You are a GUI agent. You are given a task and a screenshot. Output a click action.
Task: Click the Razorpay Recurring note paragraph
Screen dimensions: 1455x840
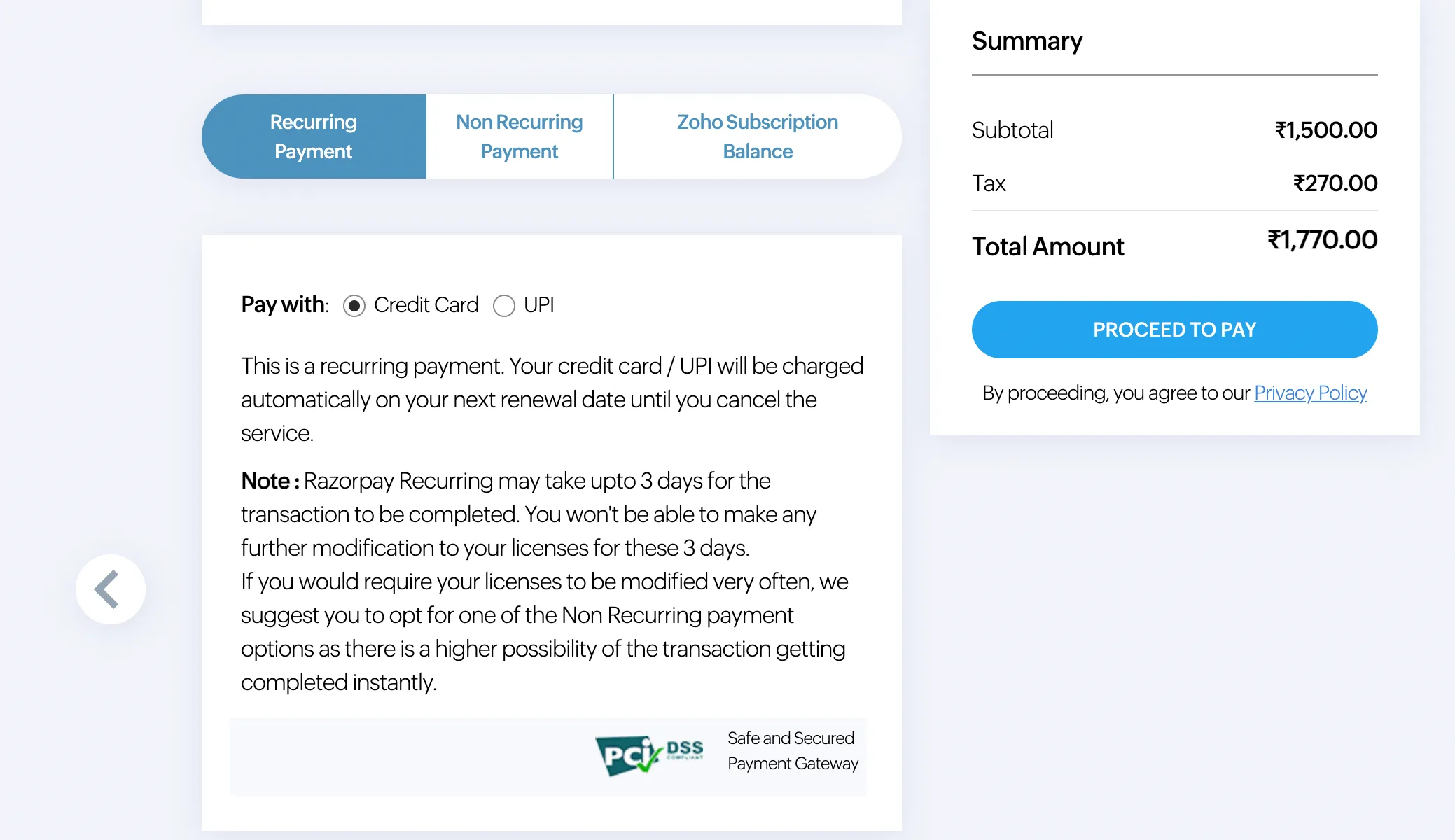coord(545,581)
